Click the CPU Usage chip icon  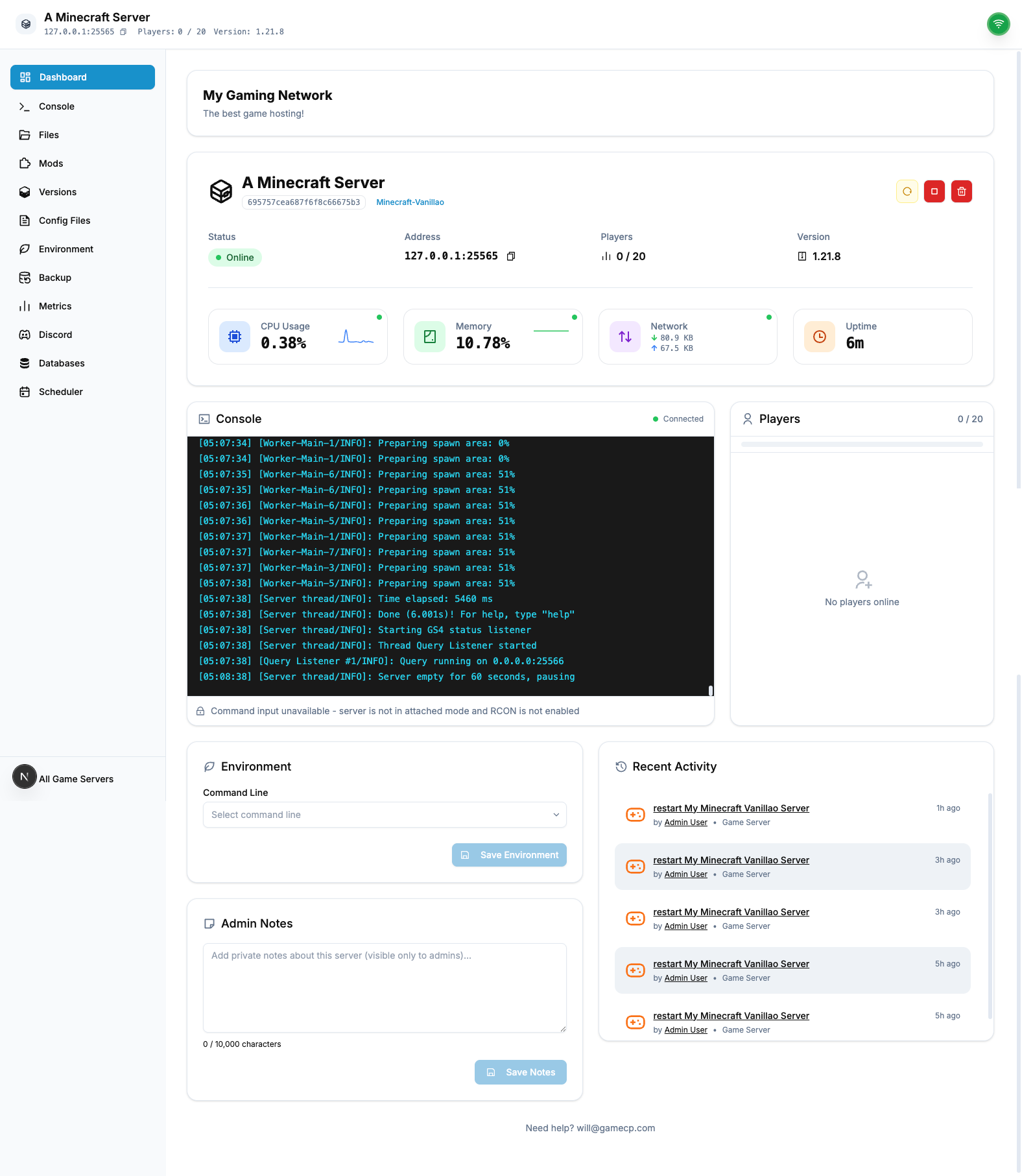coord(235,337)
